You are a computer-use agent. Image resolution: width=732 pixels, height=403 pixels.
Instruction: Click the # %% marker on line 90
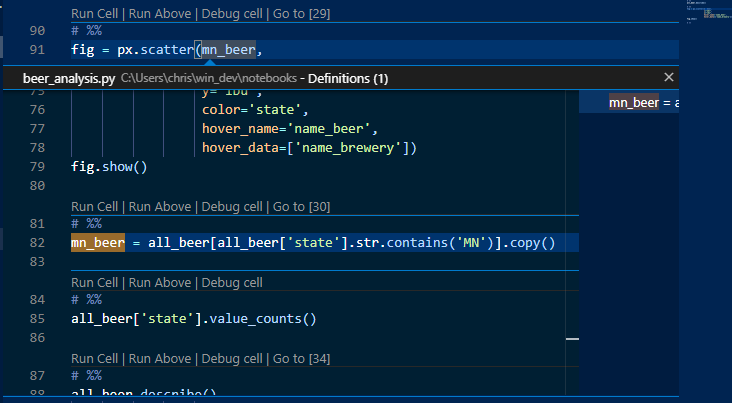86,30
